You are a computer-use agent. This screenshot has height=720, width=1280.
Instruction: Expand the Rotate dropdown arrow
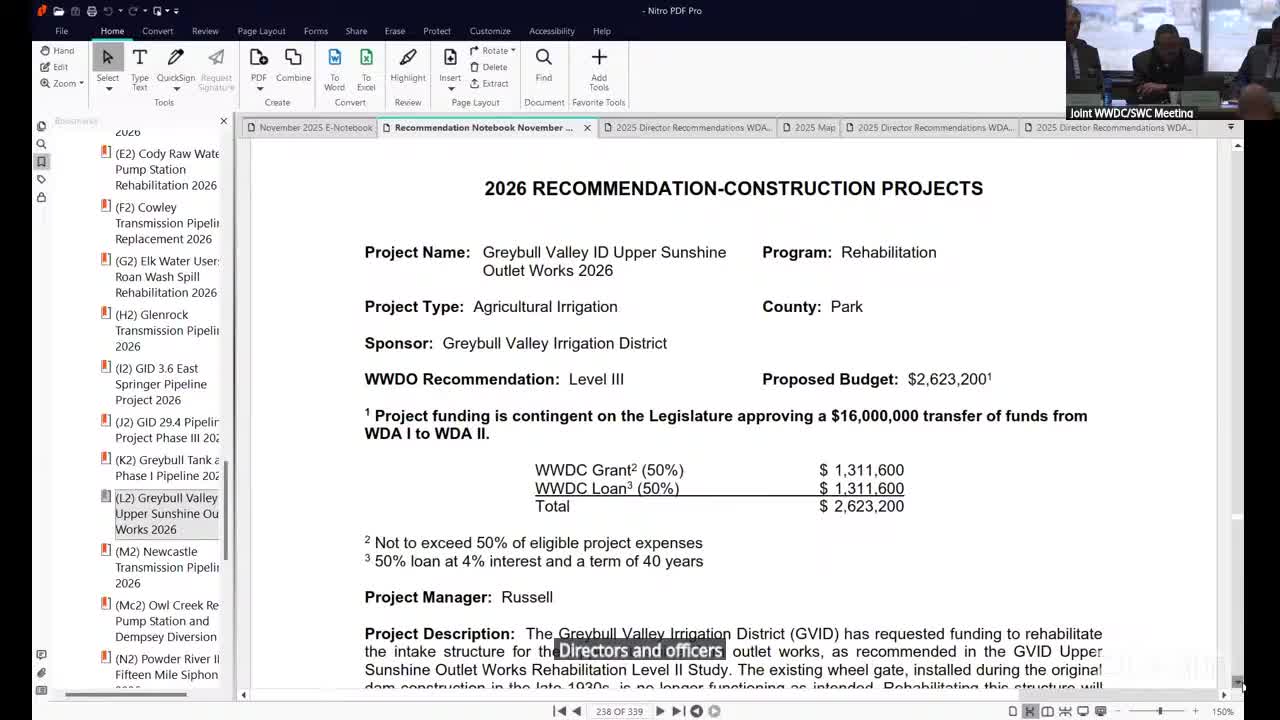coord(513,50)
